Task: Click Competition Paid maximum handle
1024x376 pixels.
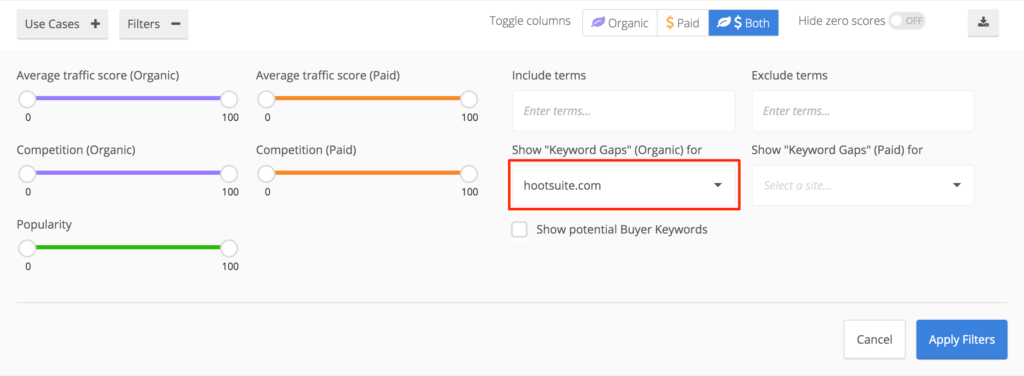Action: coord(469,174)
